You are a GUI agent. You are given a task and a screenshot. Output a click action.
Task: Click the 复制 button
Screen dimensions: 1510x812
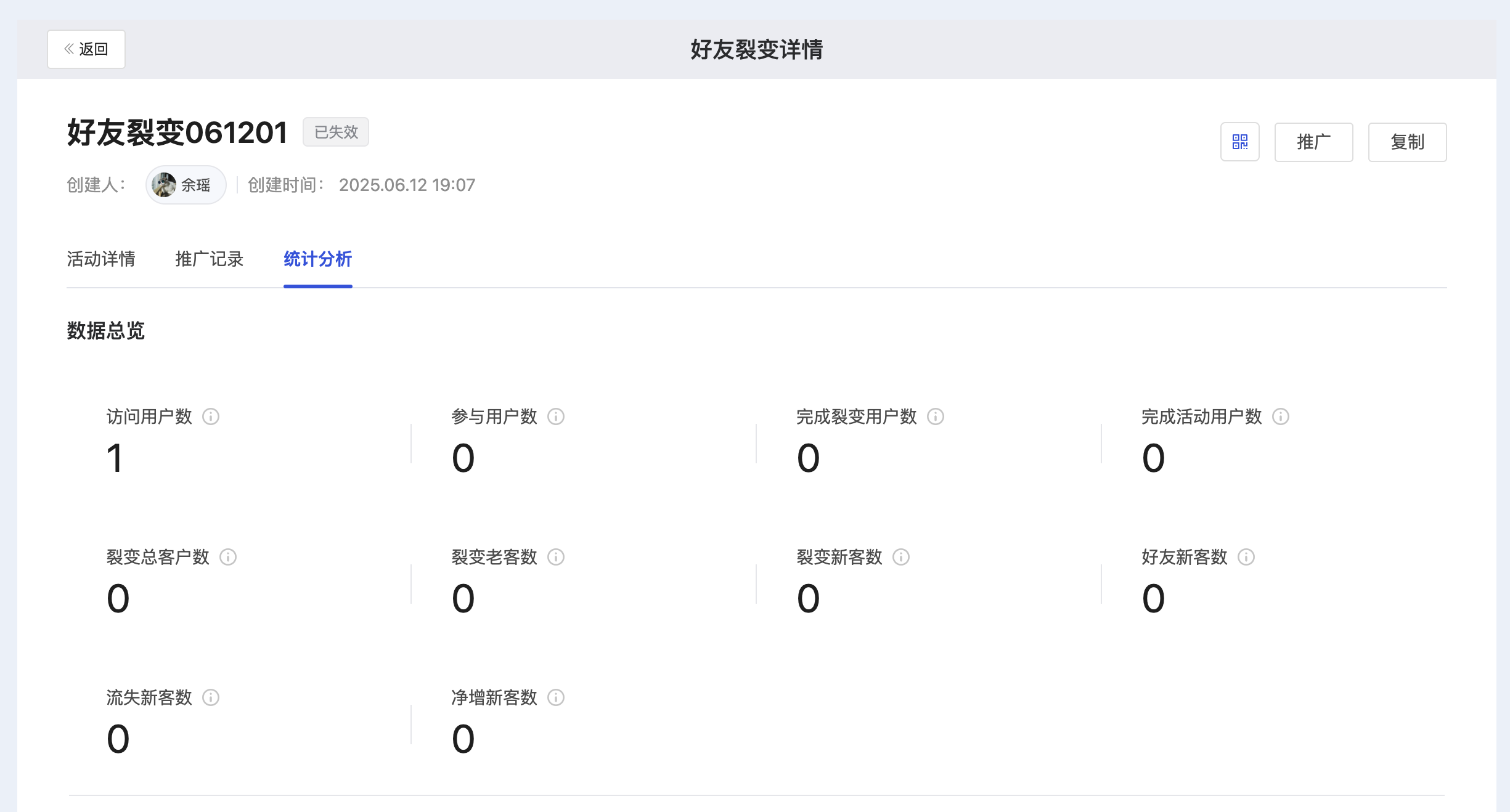click(1407, 142)
